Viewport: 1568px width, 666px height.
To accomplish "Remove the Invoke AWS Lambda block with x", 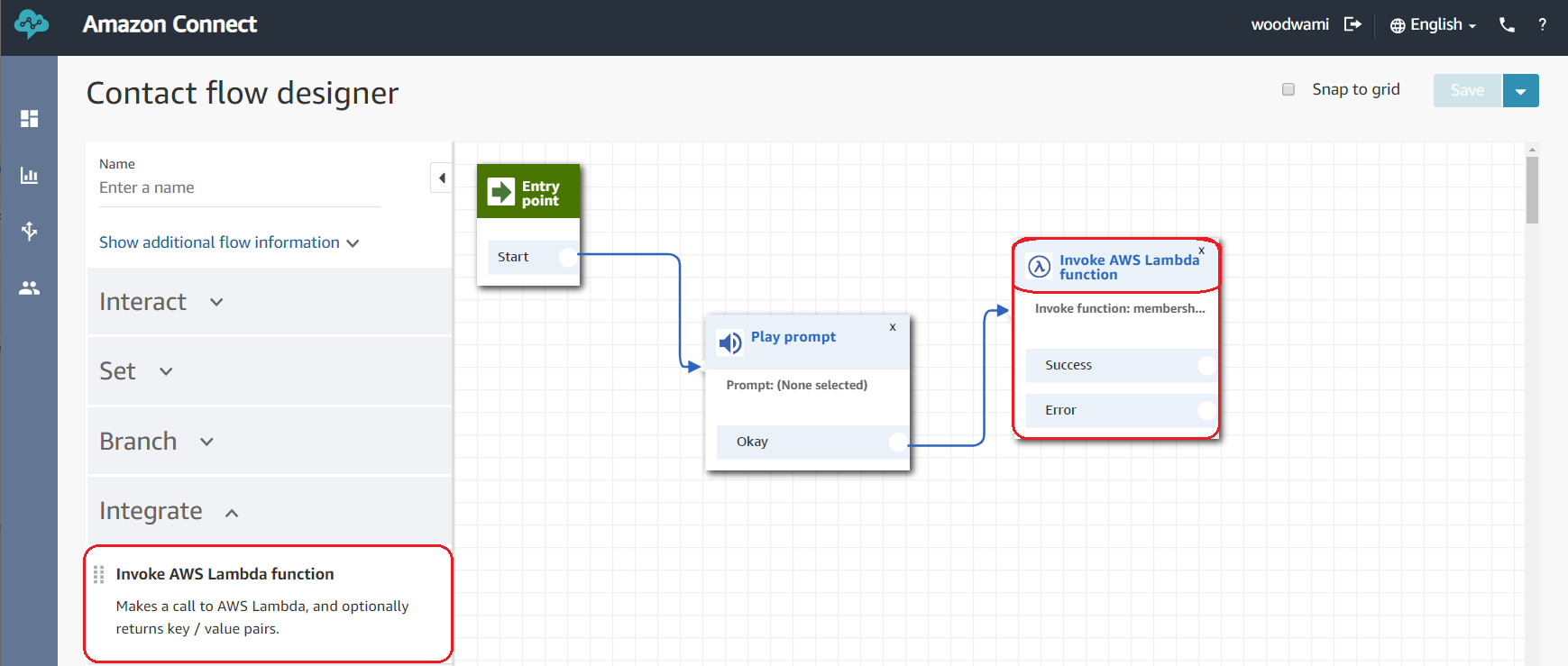I will pyautogui.click(x=1201, y=251).
